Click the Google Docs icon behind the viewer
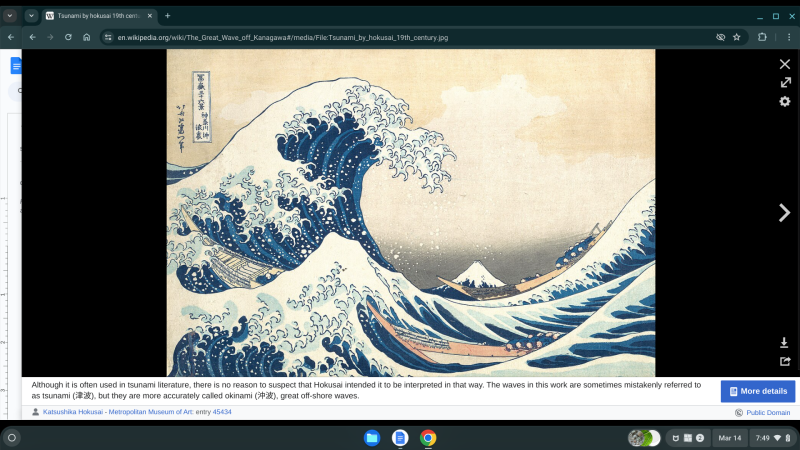The height and width of the screenshot is (450, 800). (x=16, y=66)
